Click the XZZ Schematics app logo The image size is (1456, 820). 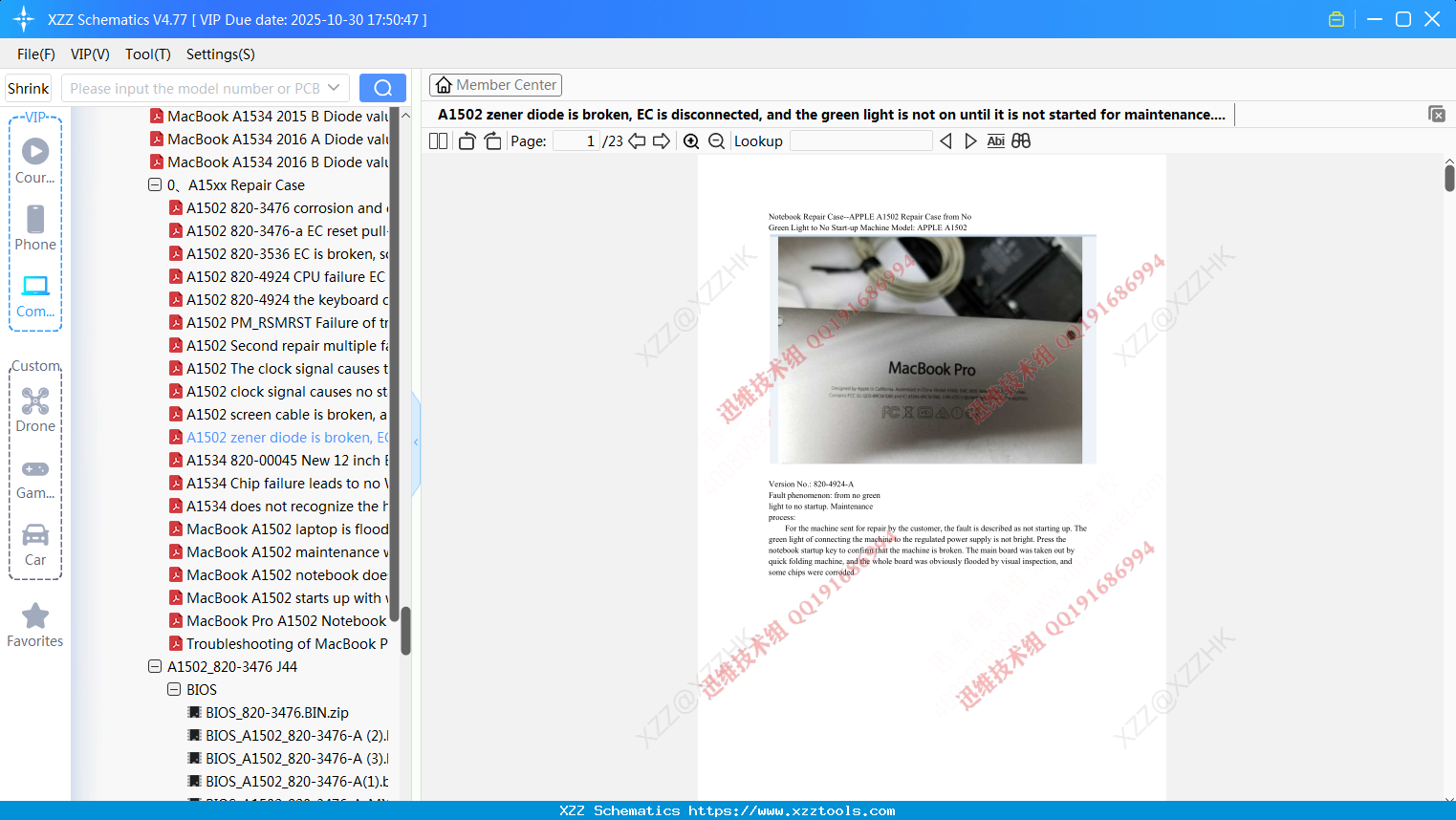click(x=24, y=19)
